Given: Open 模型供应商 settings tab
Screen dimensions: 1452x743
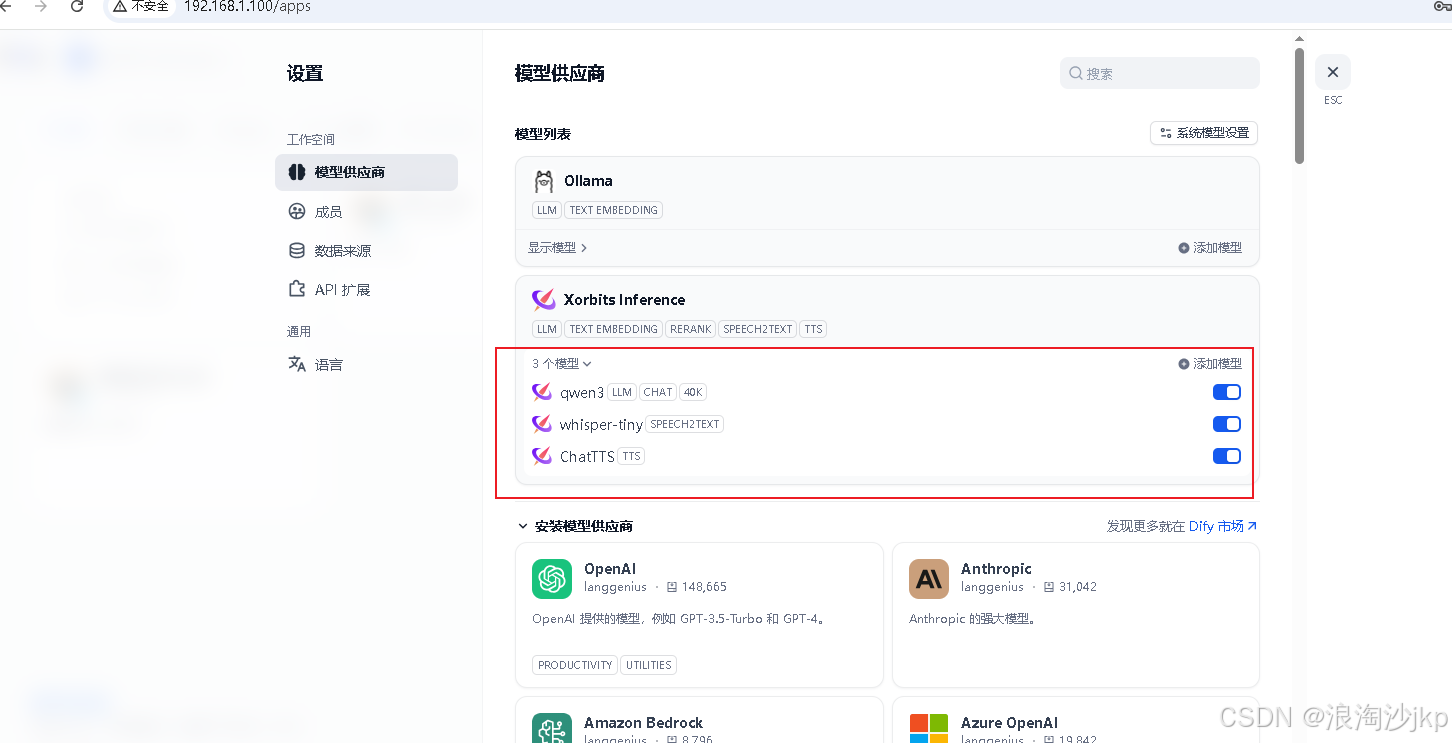Looking at the screenshot, I should click(x=366, y=172).
